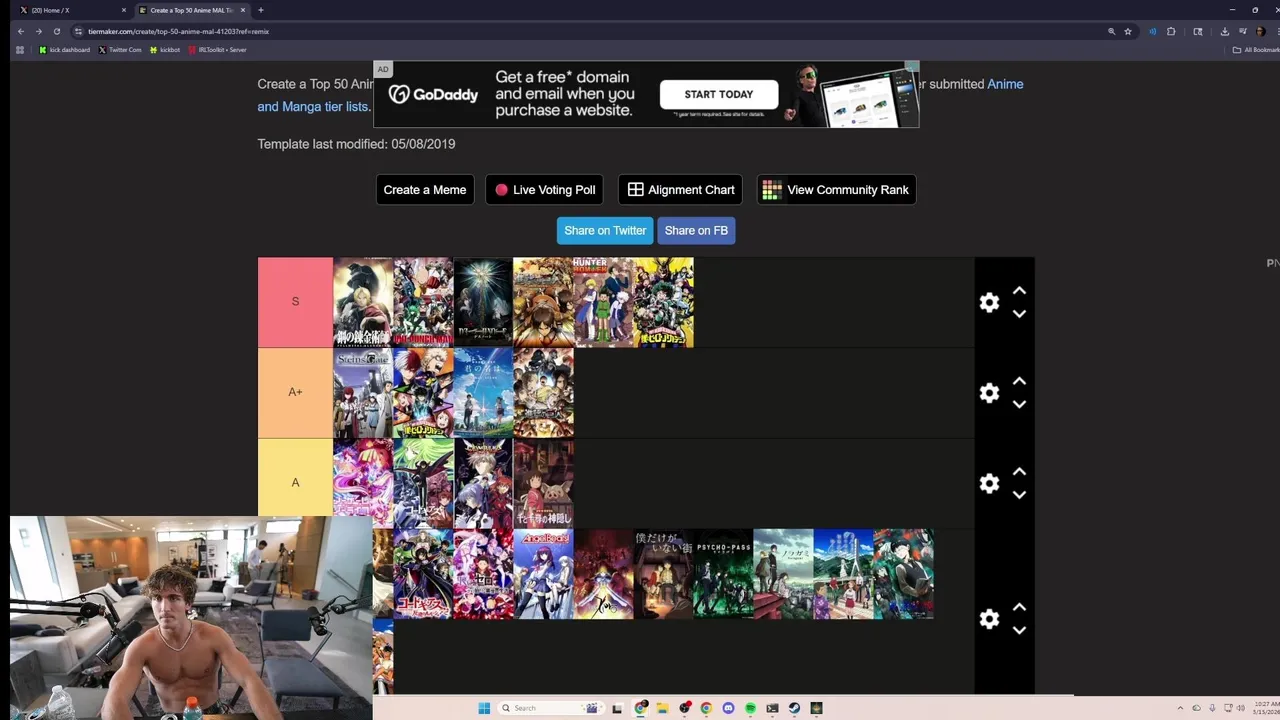Select the Steins;Gate poster in A+ tier
Image resolution: width=1280 pixels, height=720 pixels.
(x=363, y=393)
